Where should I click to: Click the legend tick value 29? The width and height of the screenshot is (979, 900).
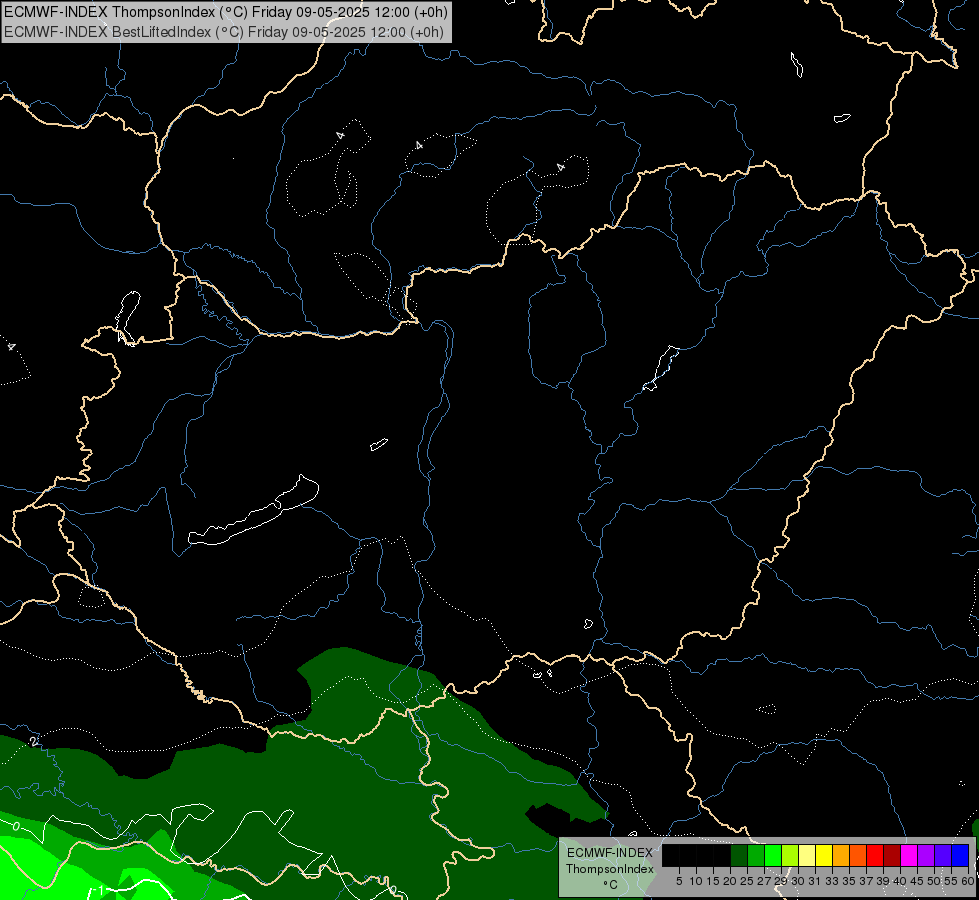tap(782, 881)
